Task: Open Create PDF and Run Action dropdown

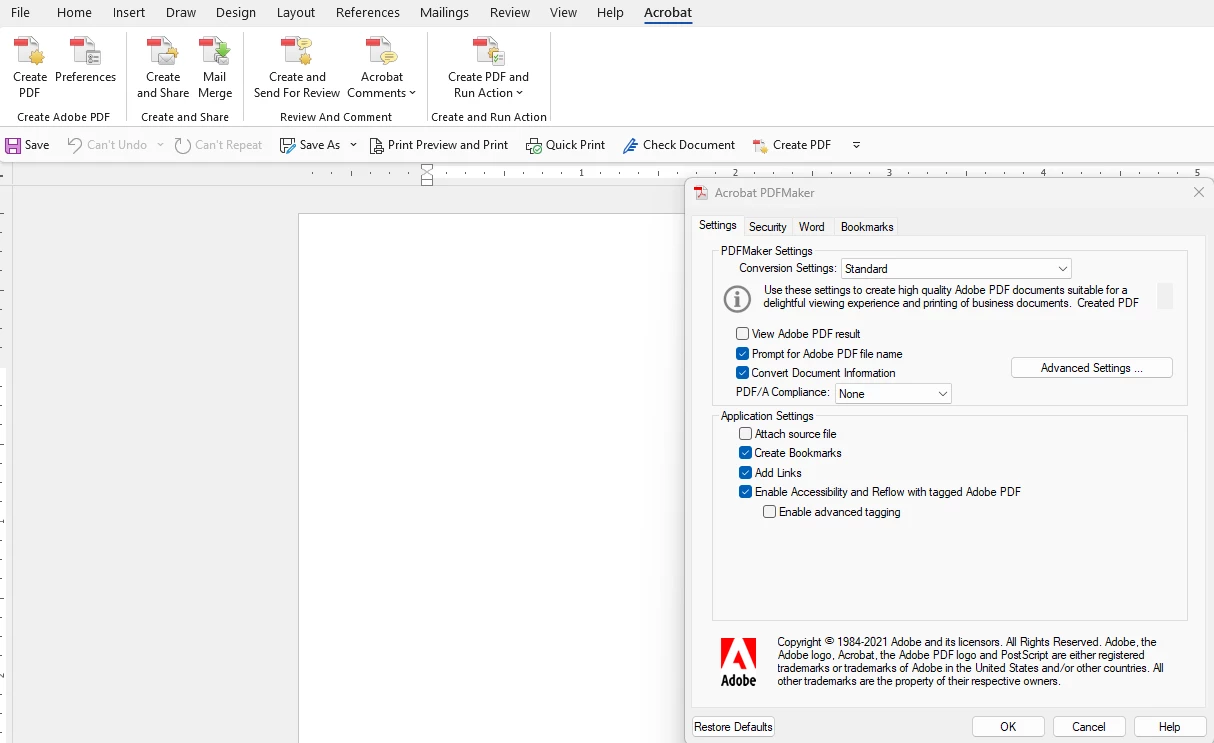Action: 488,67
